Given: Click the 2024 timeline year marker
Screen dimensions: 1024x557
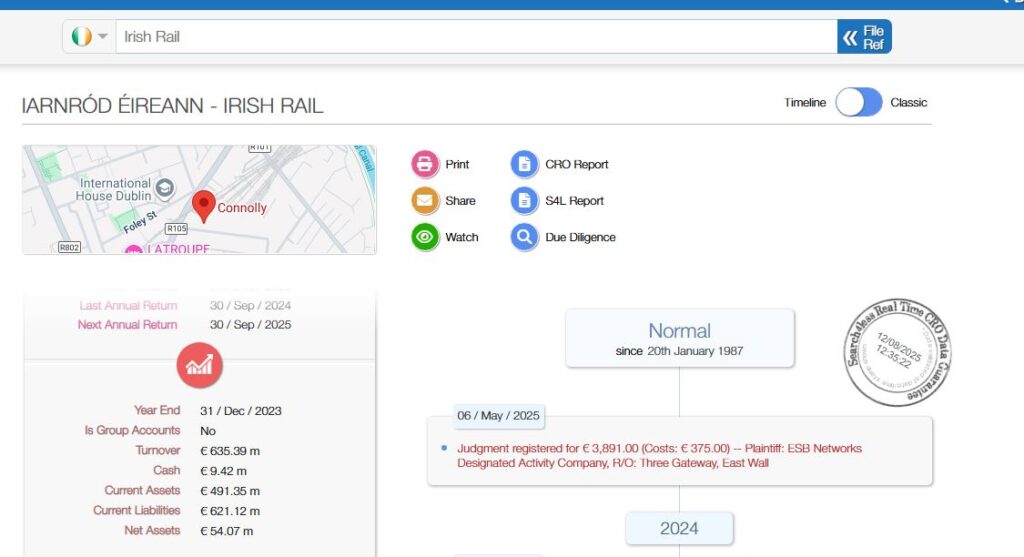Looking at the screenshot, I should 679,528.
